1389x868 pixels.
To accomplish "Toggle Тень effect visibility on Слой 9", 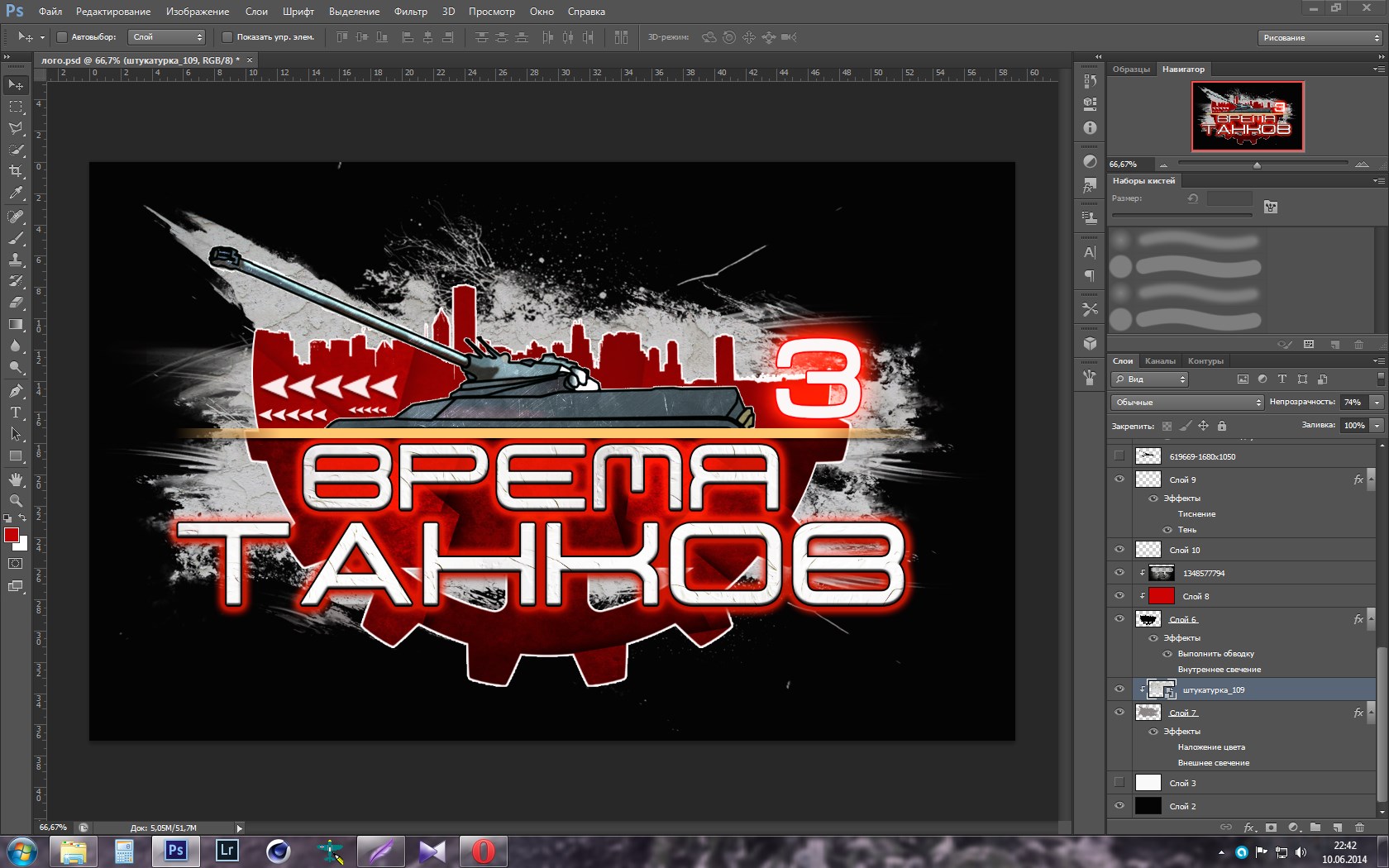I will tap(1167, 530).
